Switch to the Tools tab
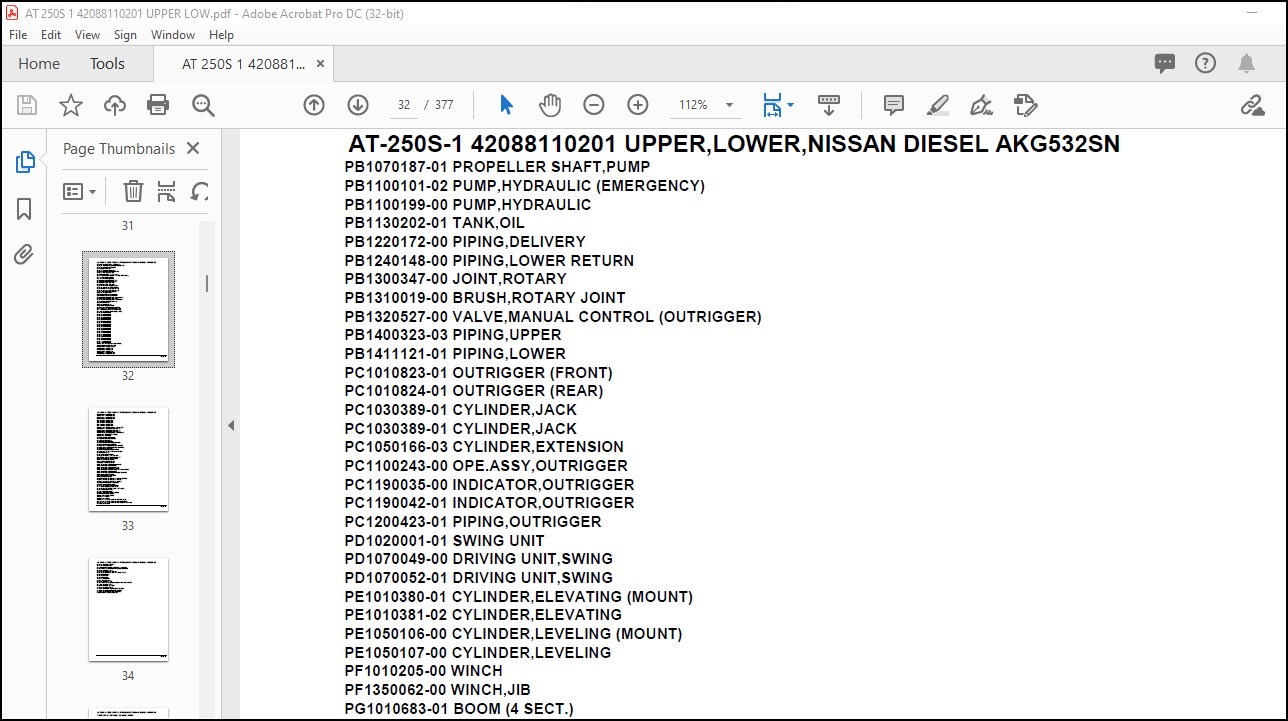The image size is (1288, 721). [x=107, y=64]
